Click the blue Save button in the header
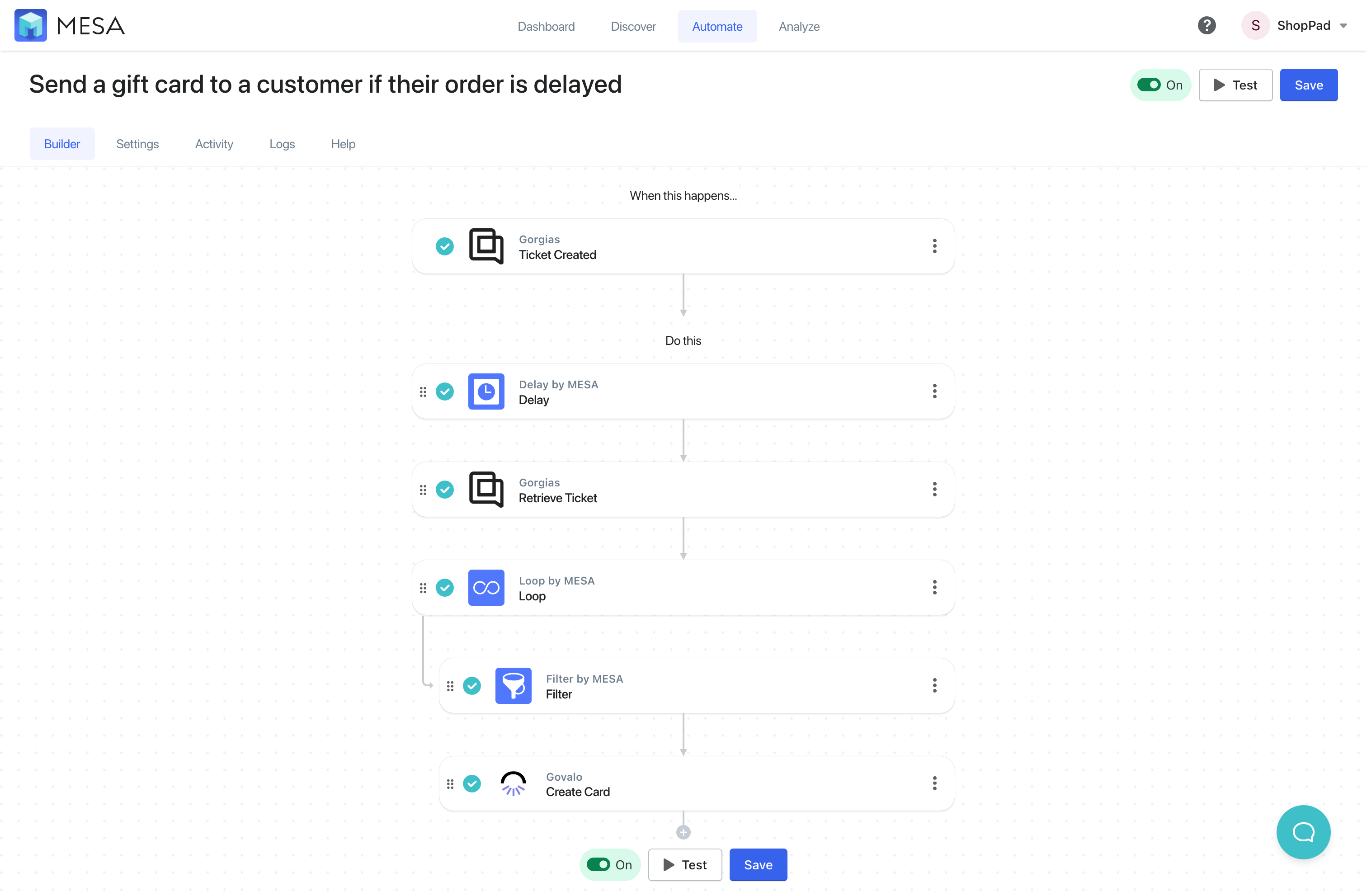1367x896 pixels. [1308, 85]
